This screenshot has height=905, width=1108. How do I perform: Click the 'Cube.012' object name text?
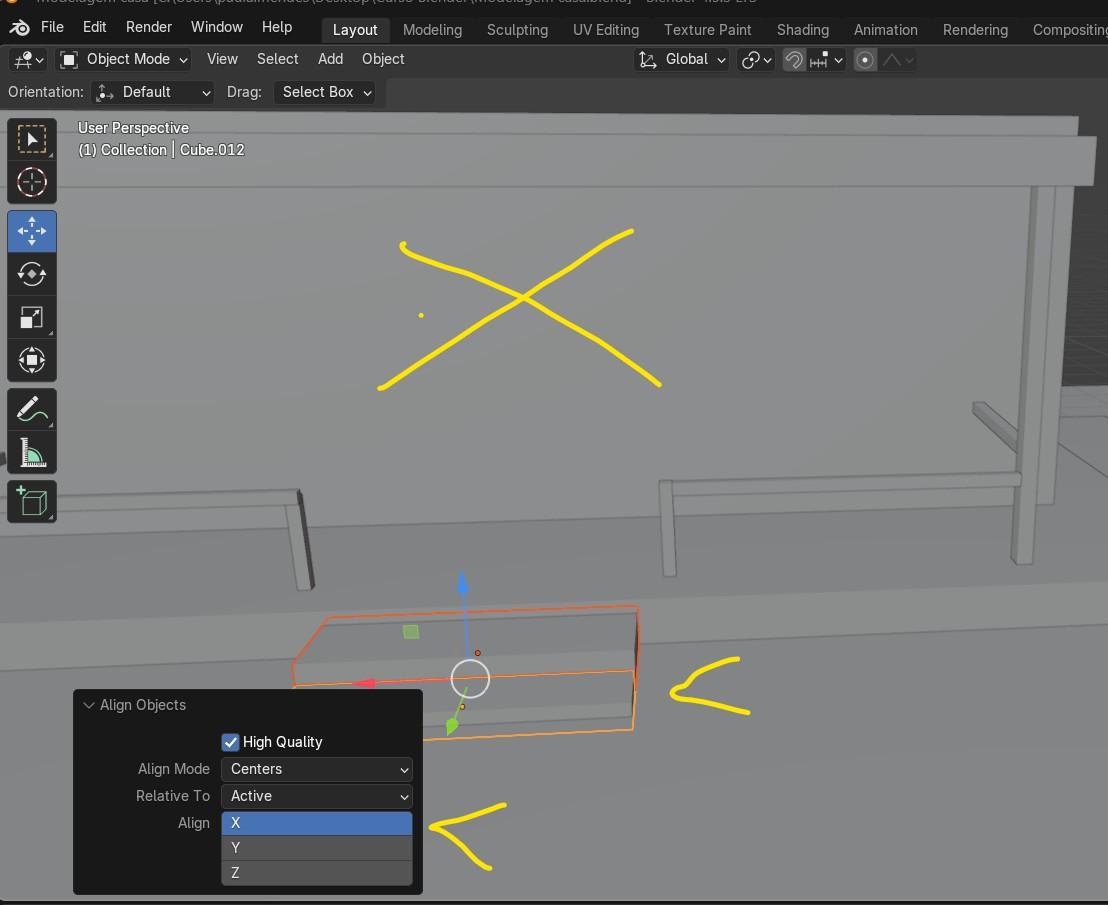coord(212,150)
